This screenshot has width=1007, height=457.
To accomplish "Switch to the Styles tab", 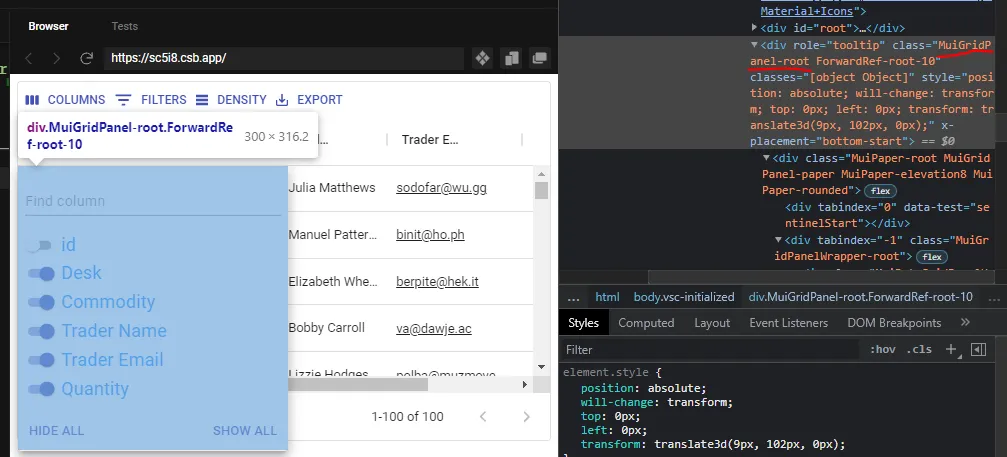I will (583, 323).
